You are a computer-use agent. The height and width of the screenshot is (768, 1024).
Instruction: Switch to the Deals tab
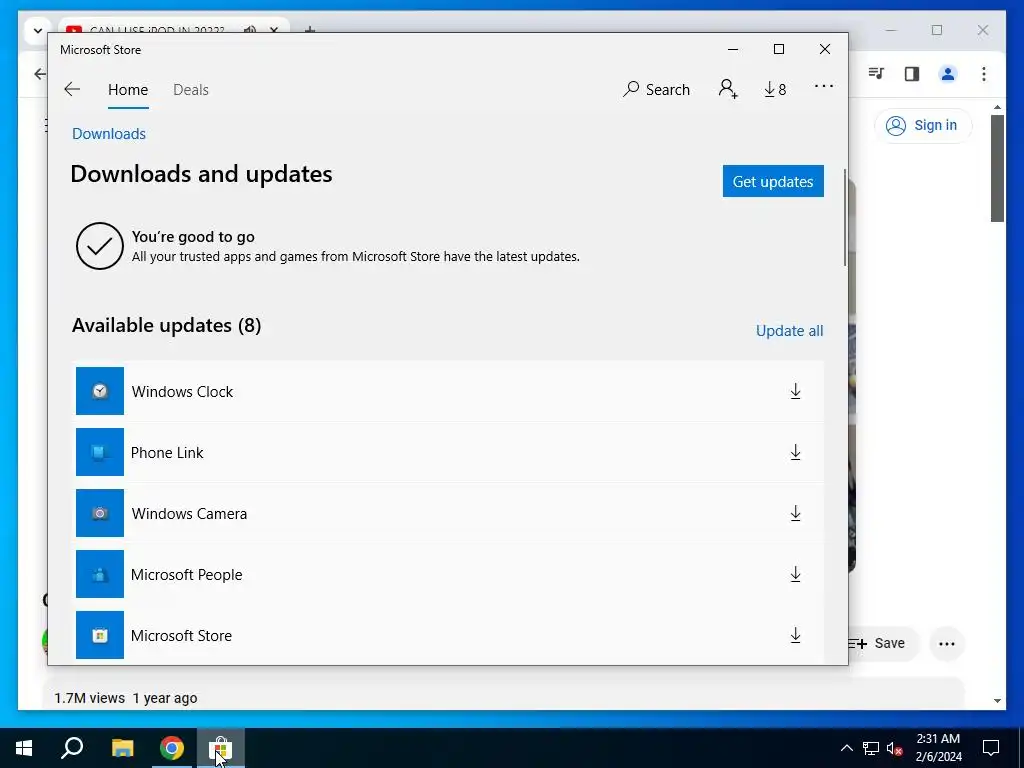pyautogui.click(x=191, y=89)
